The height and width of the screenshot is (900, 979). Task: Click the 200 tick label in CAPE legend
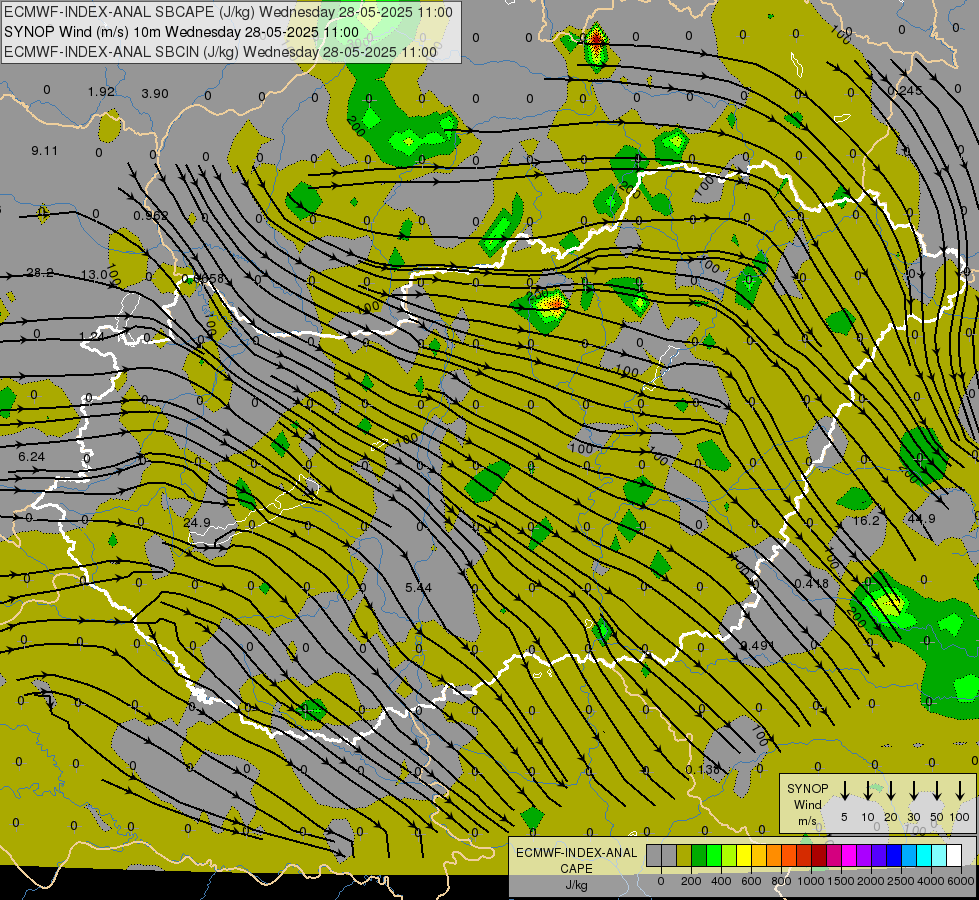coord(691,881)
